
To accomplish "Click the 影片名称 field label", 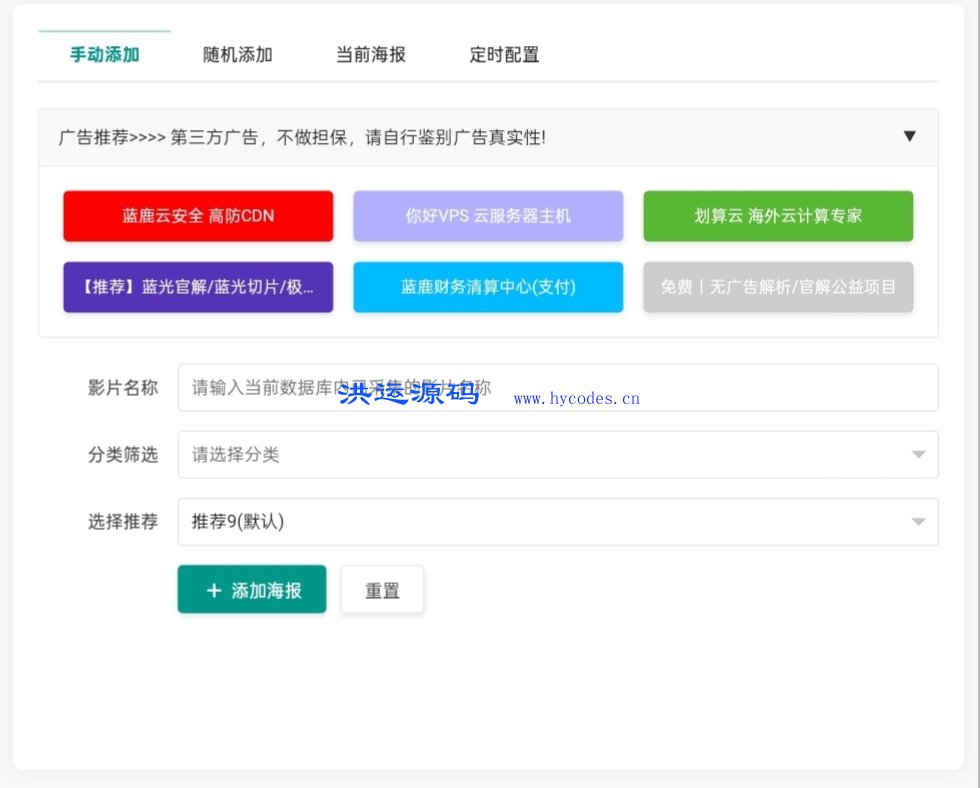I will click(122, 387).
